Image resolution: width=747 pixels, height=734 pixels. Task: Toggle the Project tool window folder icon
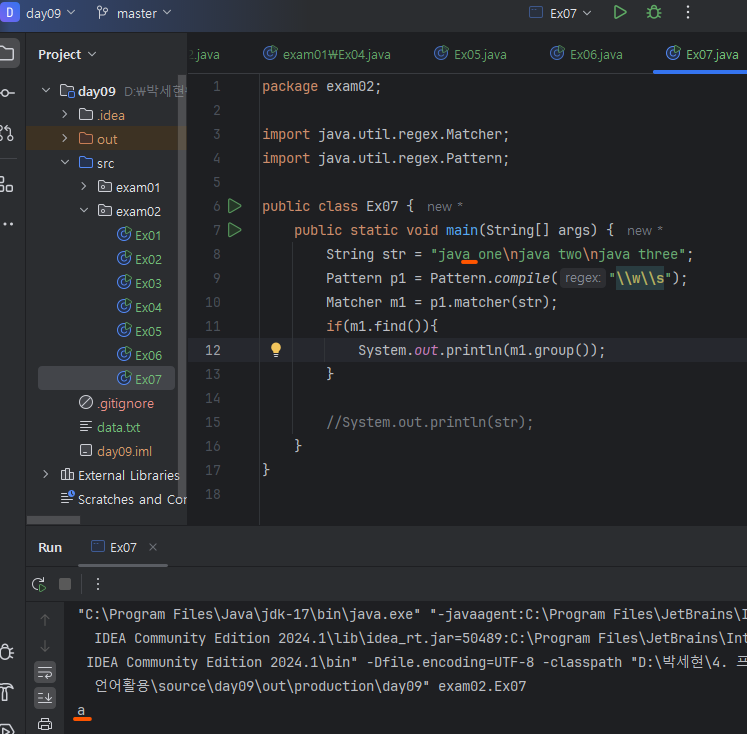coord(8,53)
